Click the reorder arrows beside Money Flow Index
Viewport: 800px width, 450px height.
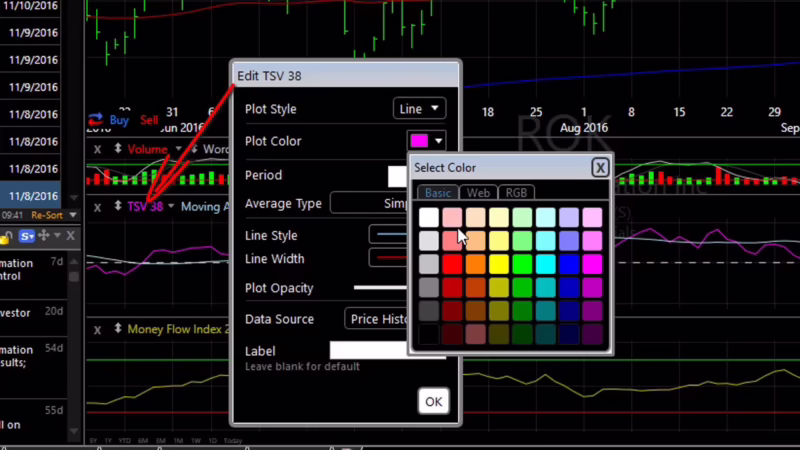[x=118, y=329]
